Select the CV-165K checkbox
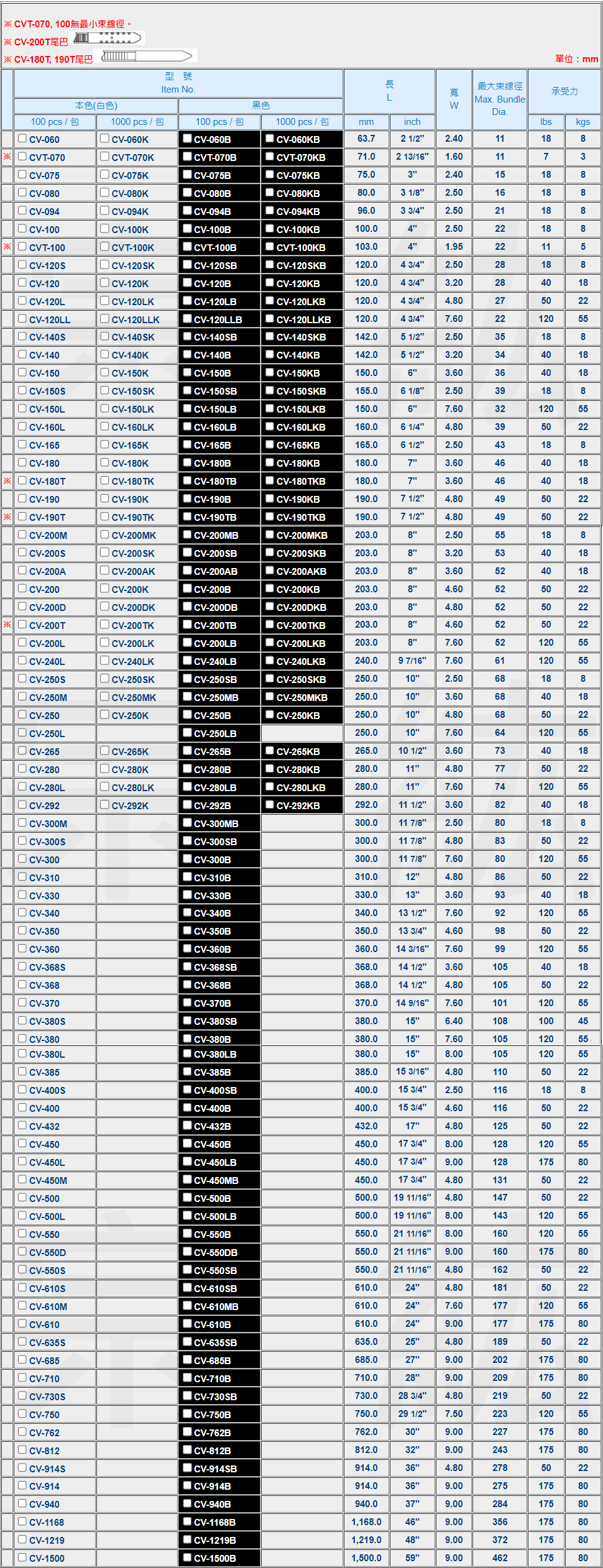 coord(105,445)
